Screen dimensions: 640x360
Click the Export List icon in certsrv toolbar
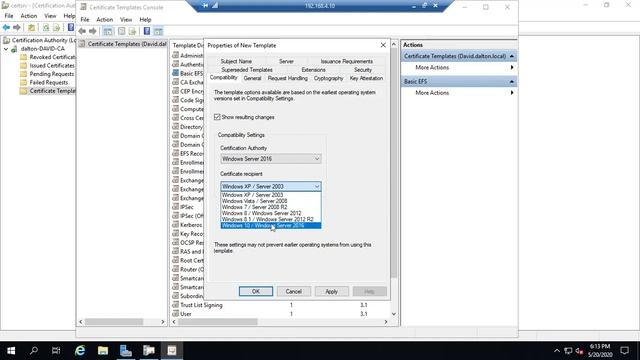57,27
